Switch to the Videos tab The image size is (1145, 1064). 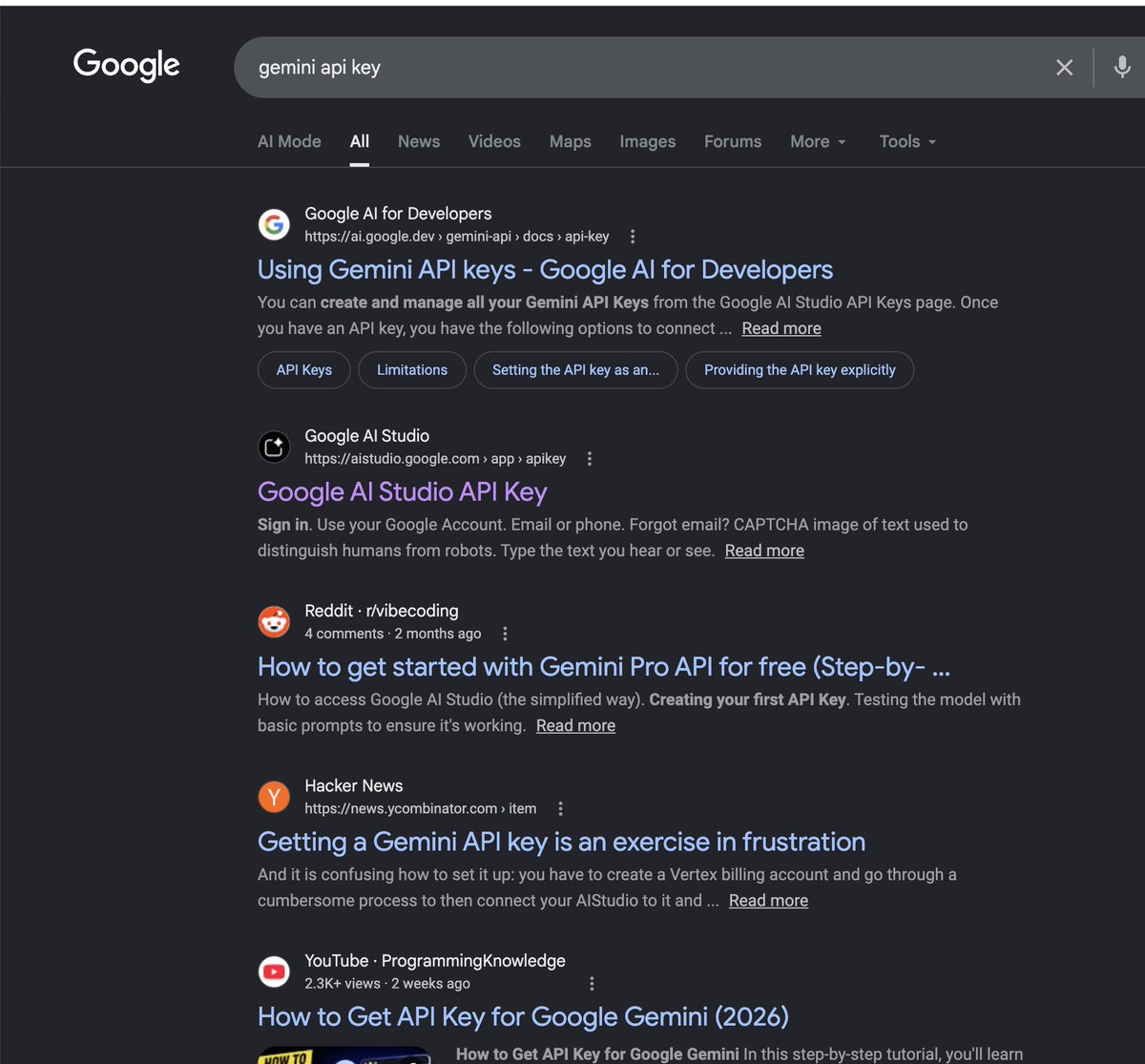494,141
